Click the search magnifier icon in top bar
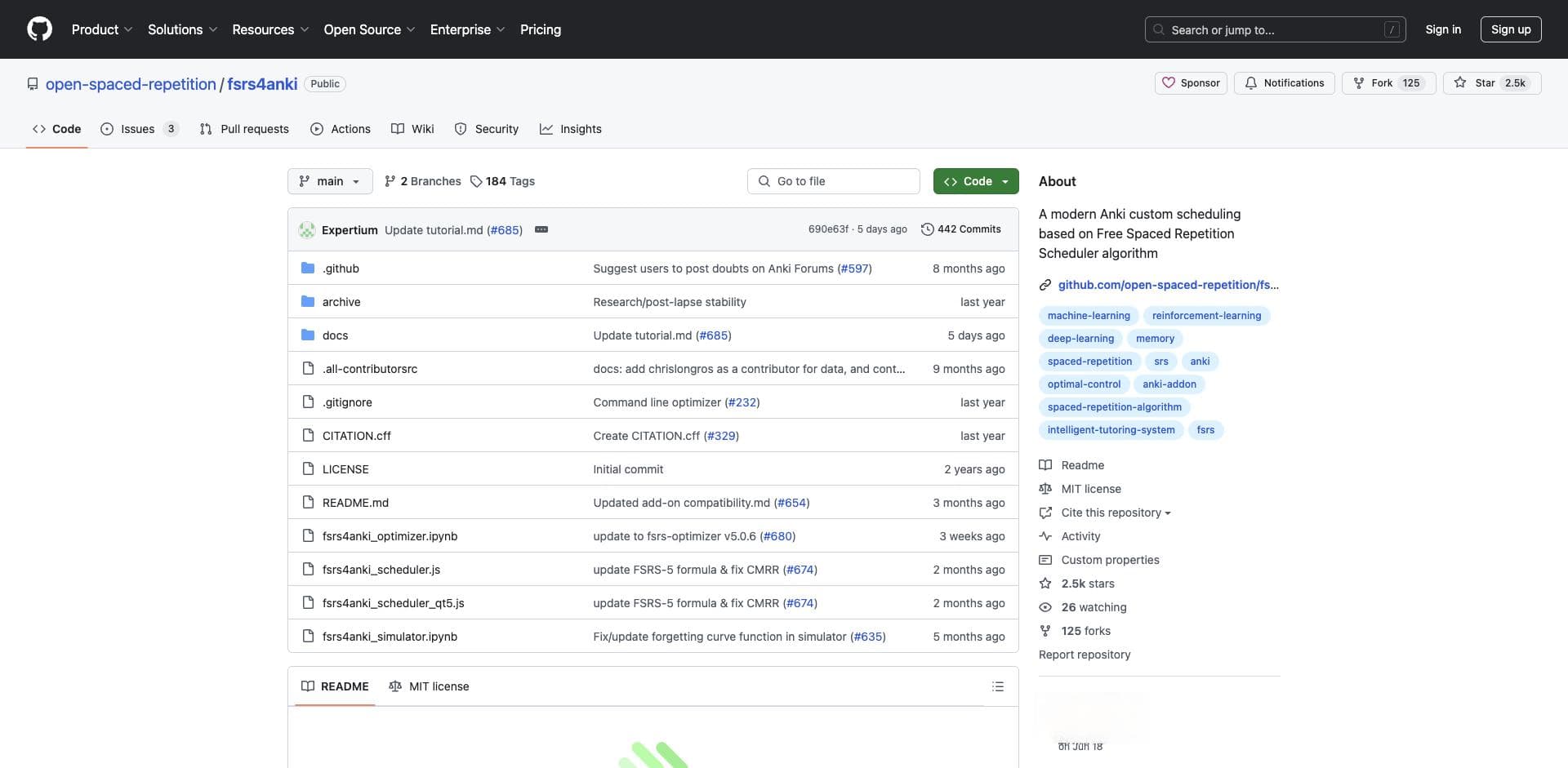Viewport: 1568px width, 768px height. point(1159,29)
